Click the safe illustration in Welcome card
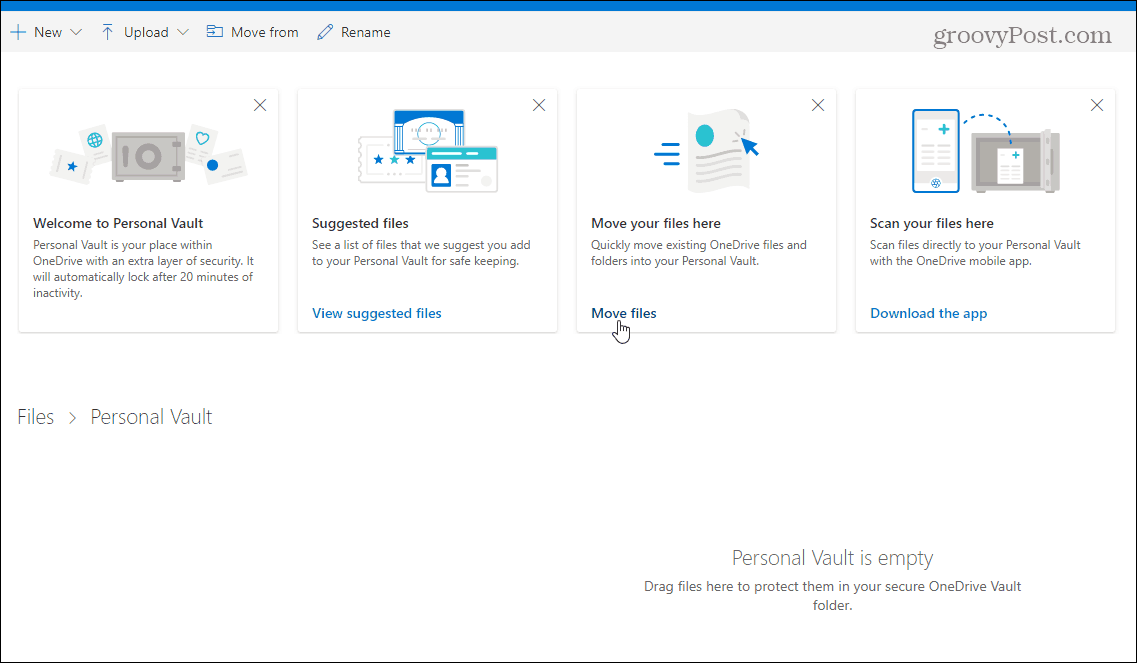Image resolution: width=1137 pixels, height=663 pixels. point(149,153)
